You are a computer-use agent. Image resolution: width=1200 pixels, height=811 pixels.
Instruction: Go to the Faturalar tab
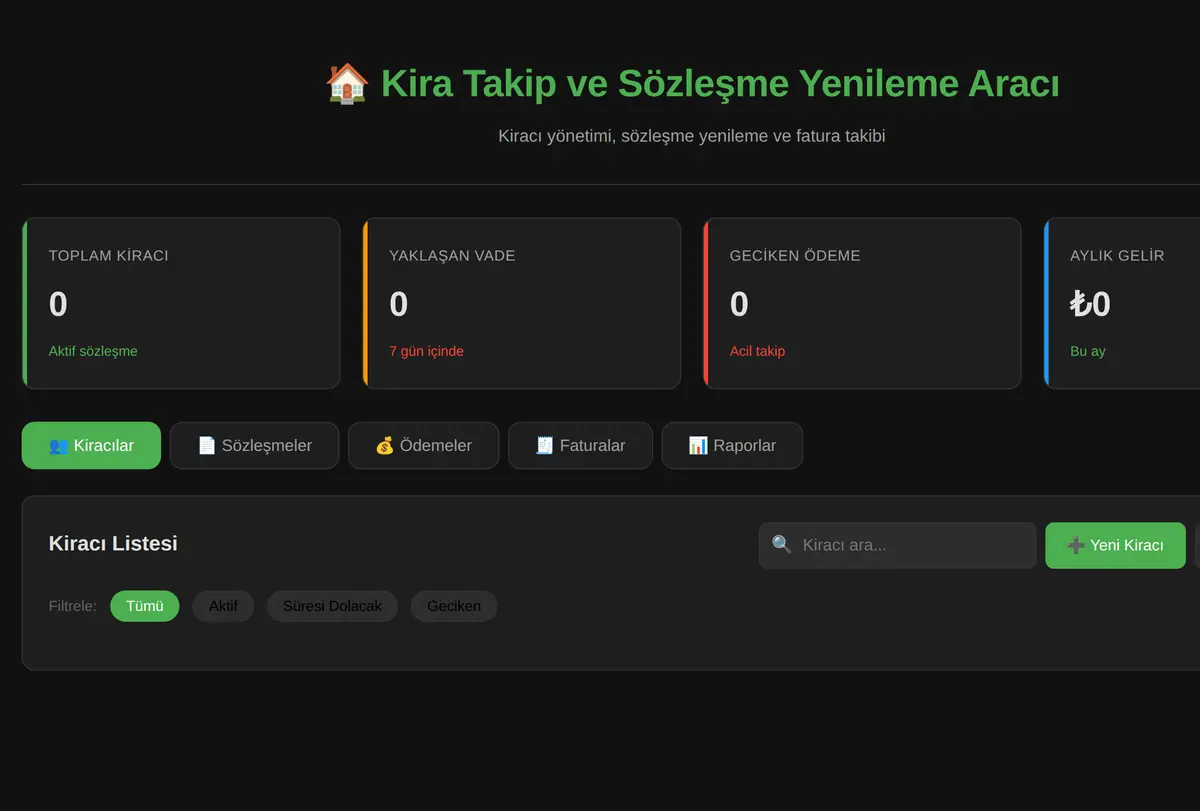[x=580, y=445]
